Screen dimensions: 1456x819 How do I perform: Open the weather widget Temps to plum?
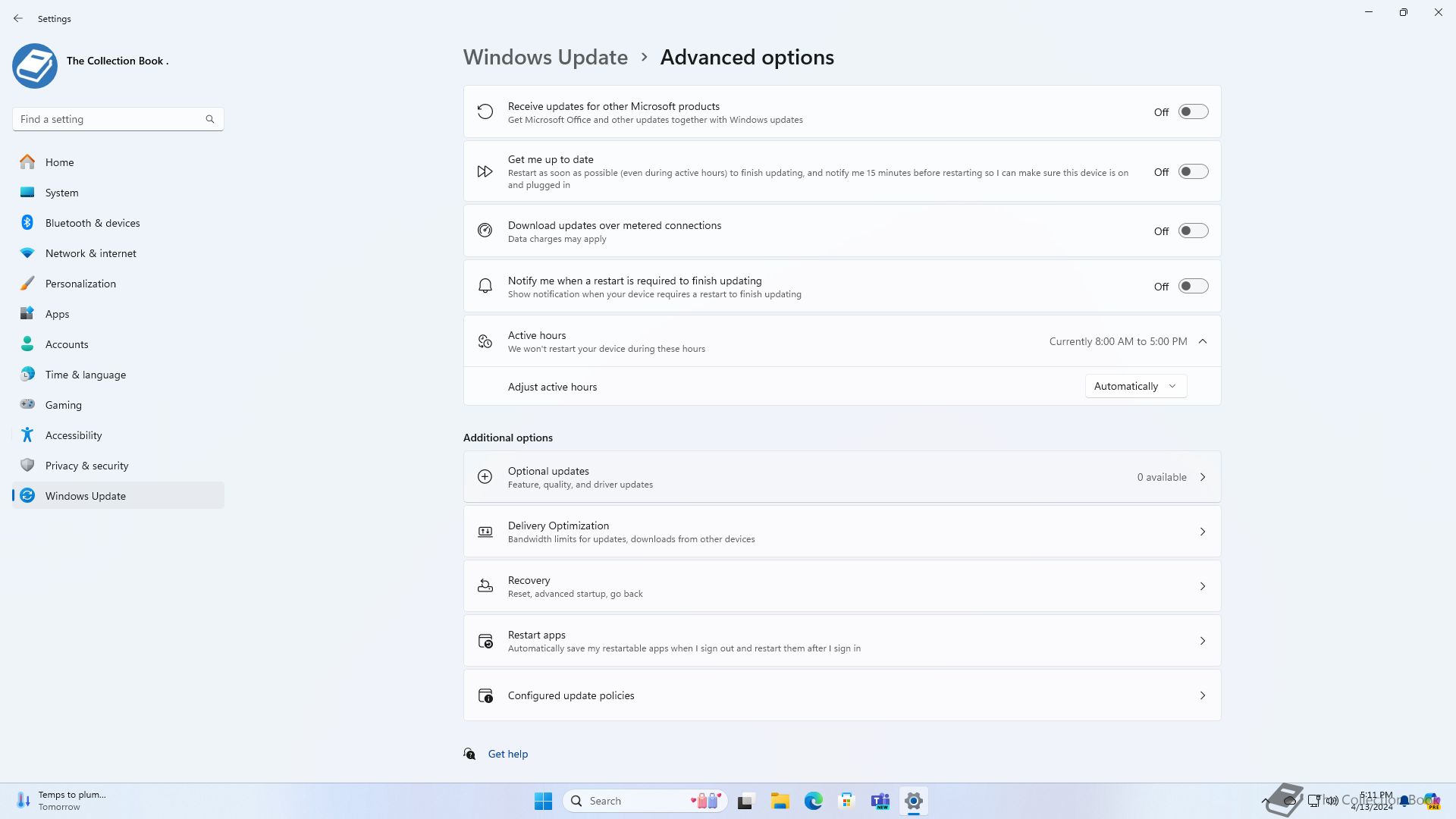[61, 801]
